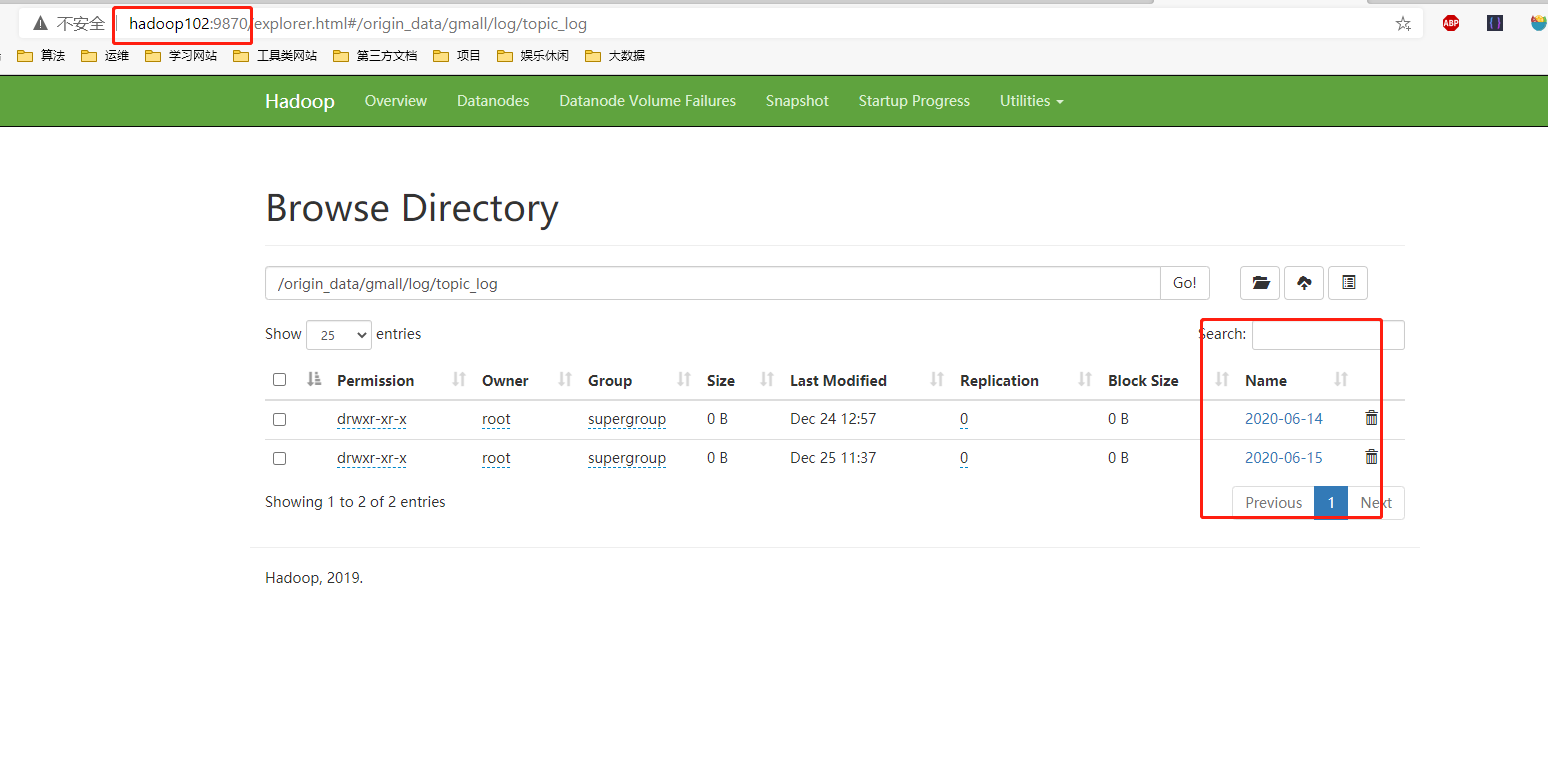Screen dimensions: 1548x760
Task: Focus the Search input field
Action: coord(1328,335)
